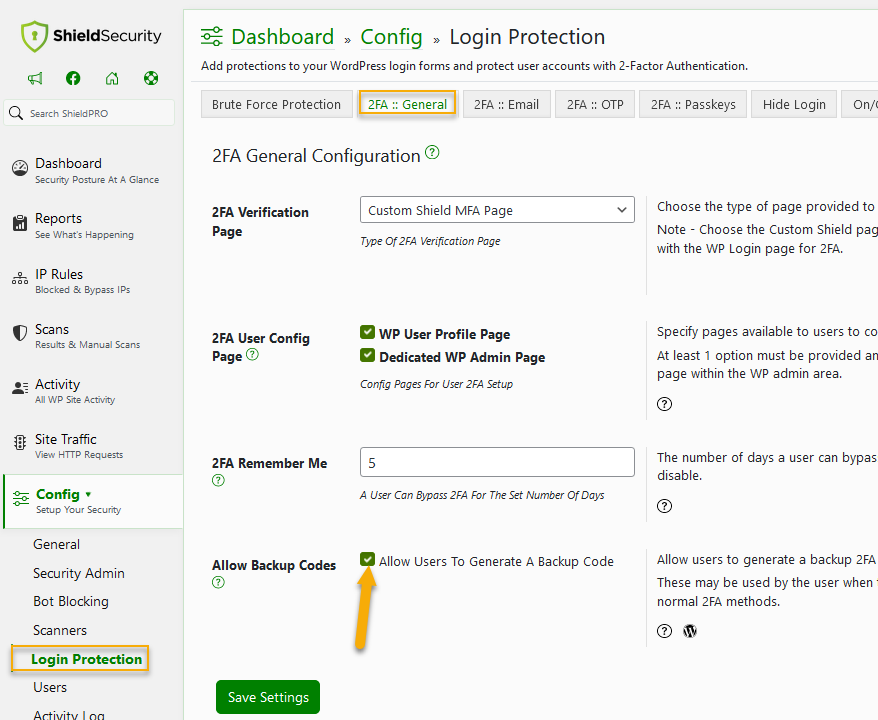Open Security Admin submenu item
The image size is (878, 720).
(x=79, y=573)
